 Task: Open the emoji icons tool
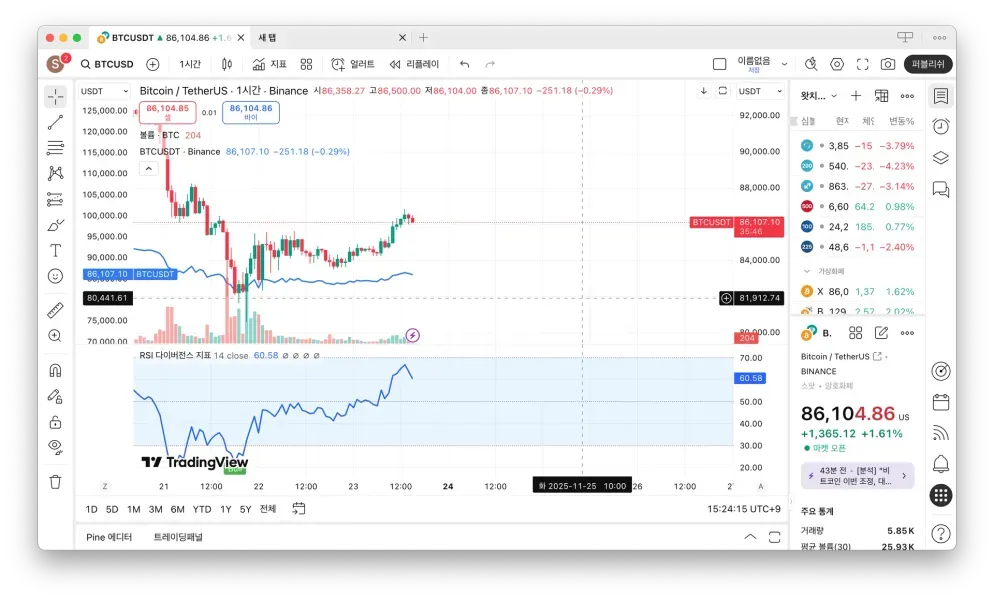tap(56, 276)
